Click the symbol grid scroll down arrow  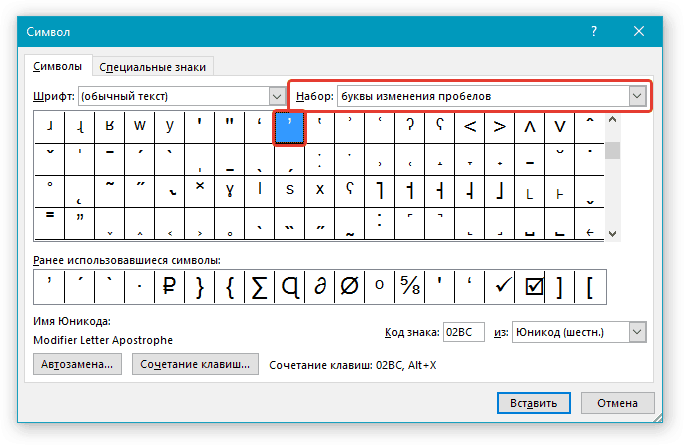coord(612,232)
